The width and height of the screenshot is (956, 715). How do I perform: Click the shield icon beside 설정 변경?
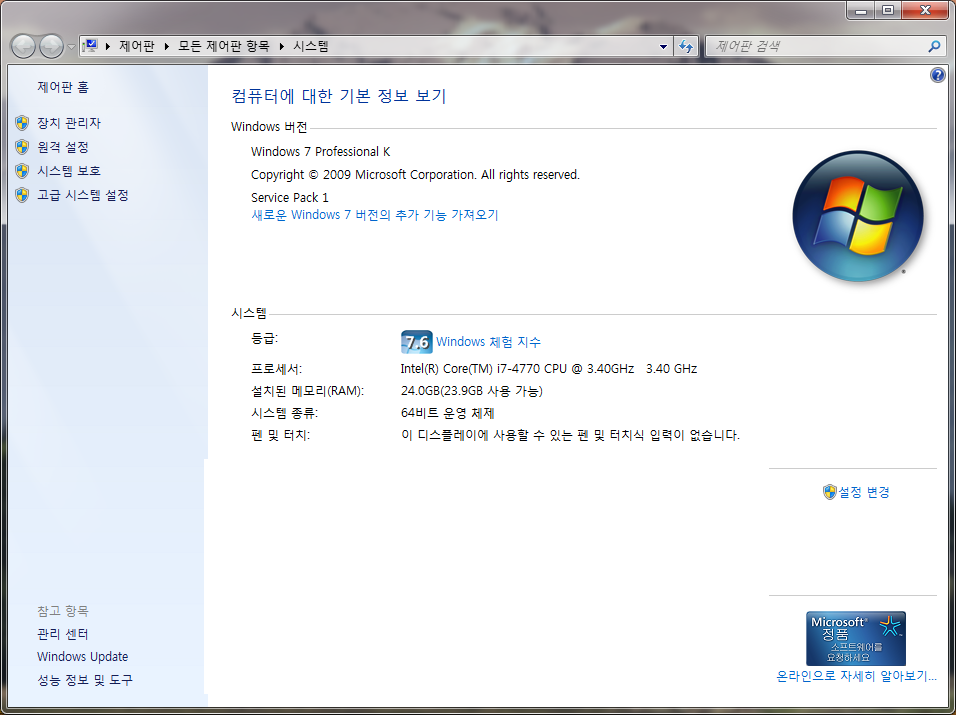829,492
